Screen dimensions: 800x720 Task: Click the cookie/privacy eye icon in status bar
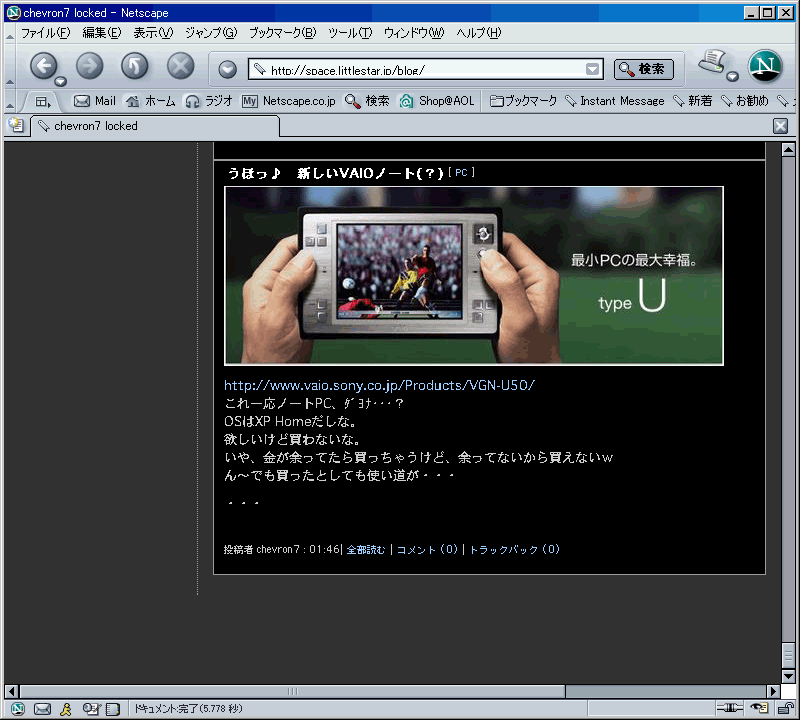[759, 708]
